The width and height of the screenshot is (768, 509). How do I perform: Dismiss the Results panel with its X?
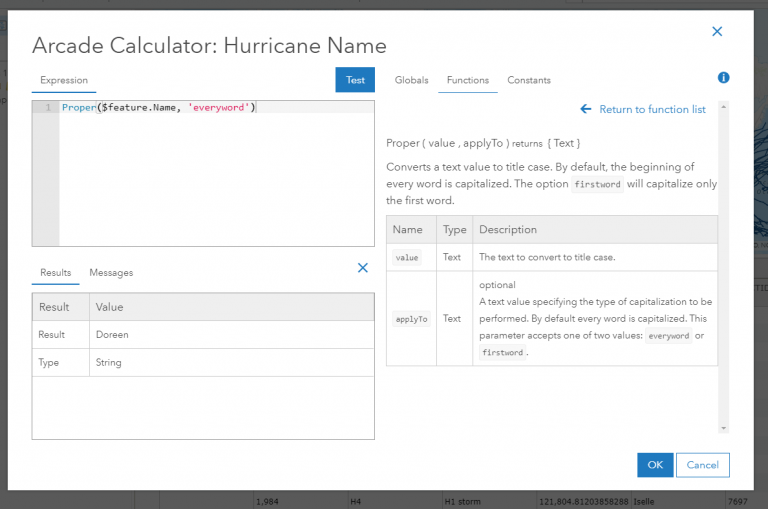point(363,267)
